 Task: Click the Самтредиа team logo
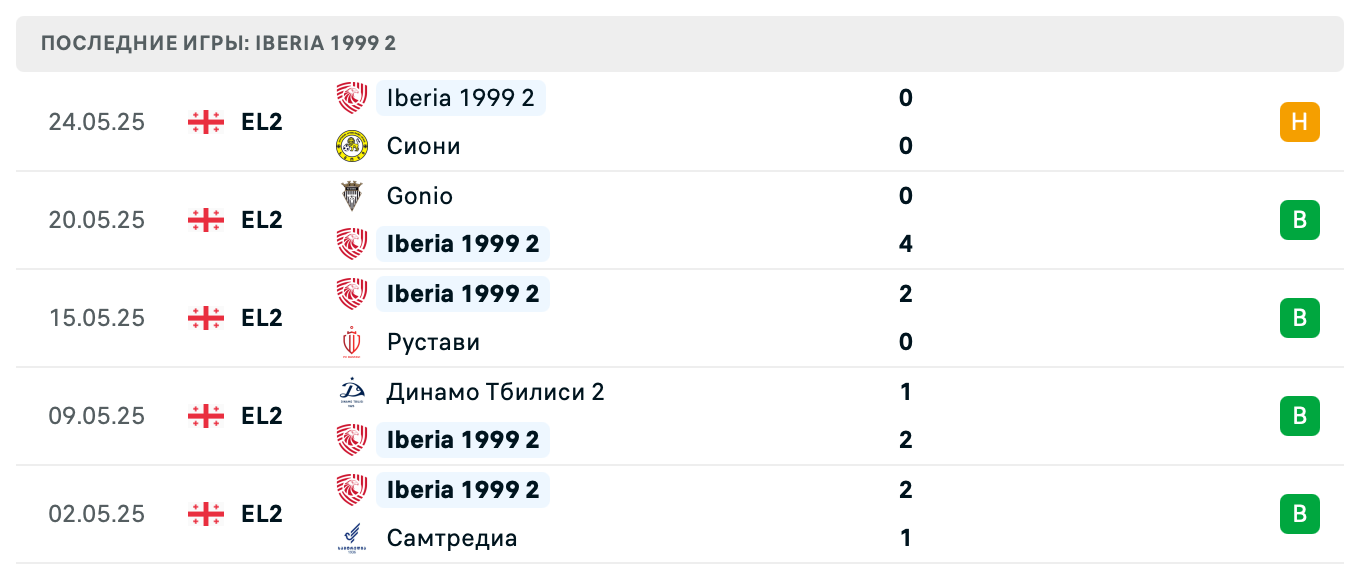[351, 538]
